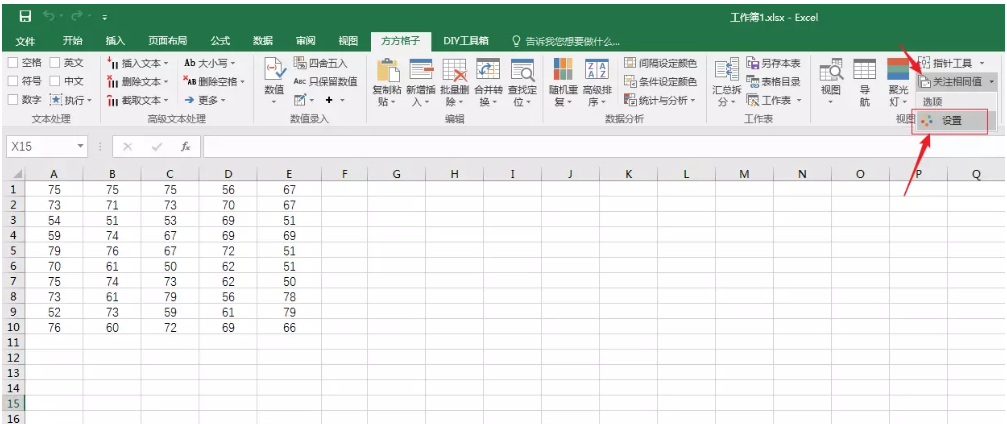1007x424 pixels.
Task: Click the 随机重复 colored grid icon
Action: (563, 71)
